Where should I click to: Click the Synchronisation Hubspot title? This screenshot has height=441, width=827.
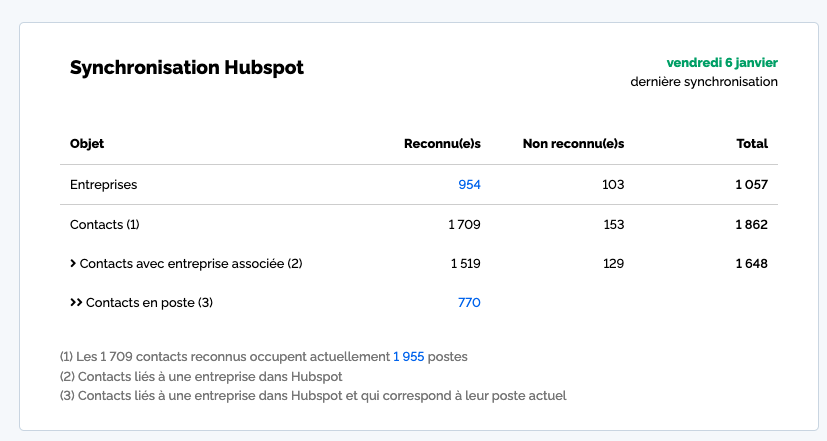187,68
